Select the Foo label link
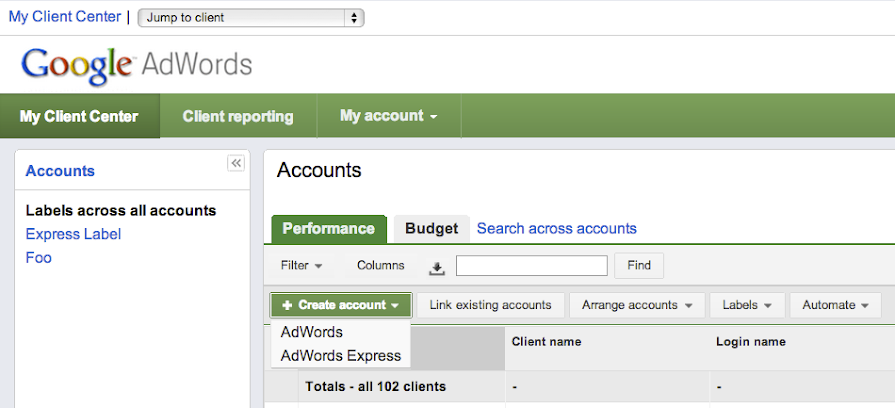This screenshot has height=408, width=895. 38,257
